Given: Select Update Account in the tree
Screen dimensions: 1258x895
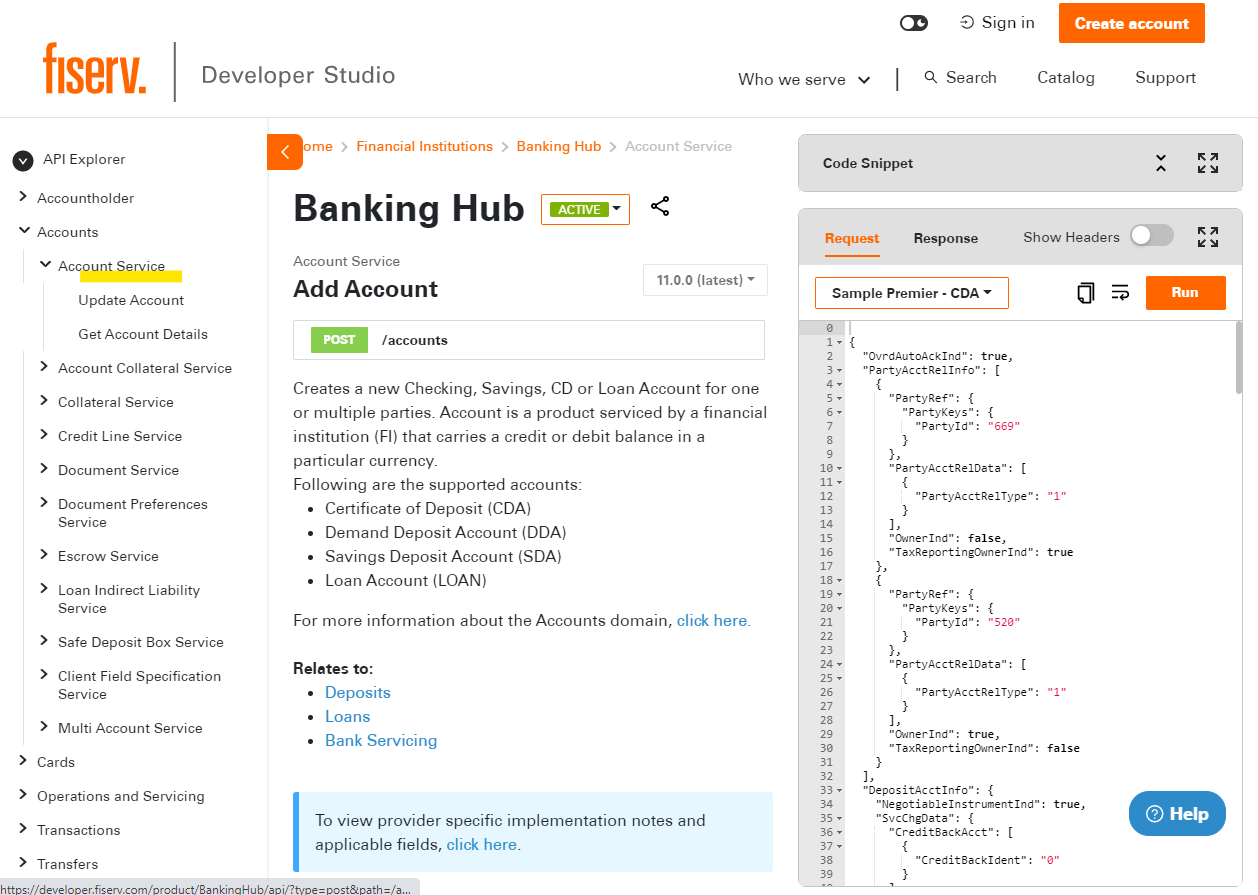Looking at the screenshot, I should (131, 300).
